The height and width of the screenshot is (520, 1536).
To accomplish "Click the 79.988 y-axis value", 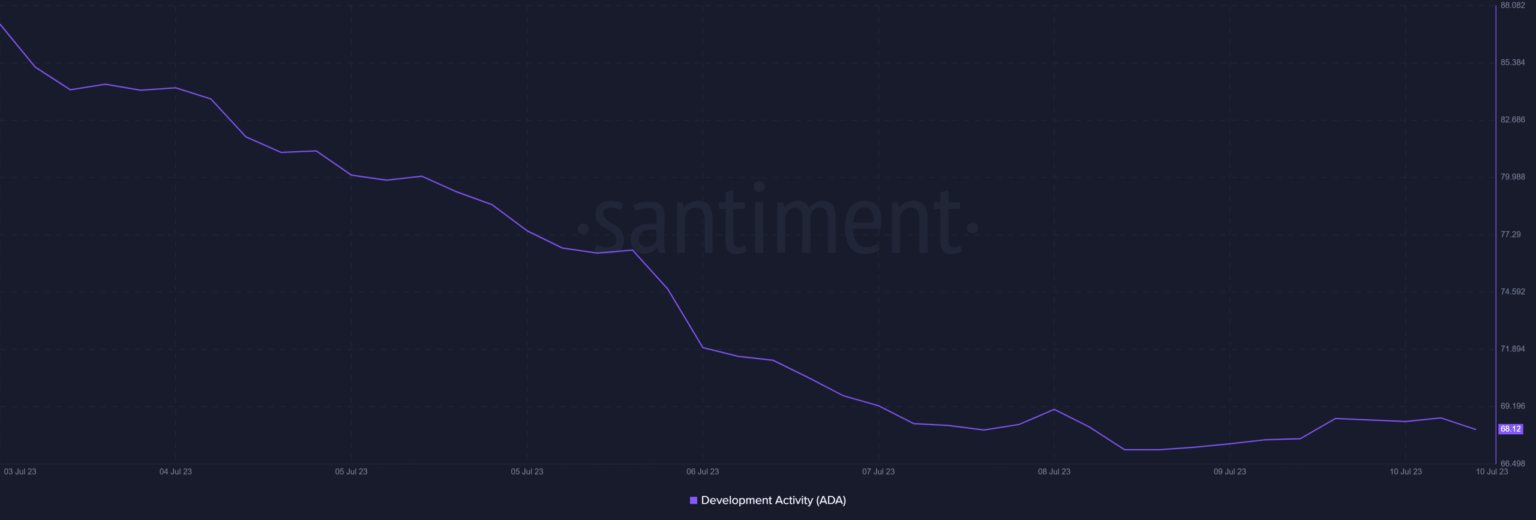I will click(x=1511, y=177).
